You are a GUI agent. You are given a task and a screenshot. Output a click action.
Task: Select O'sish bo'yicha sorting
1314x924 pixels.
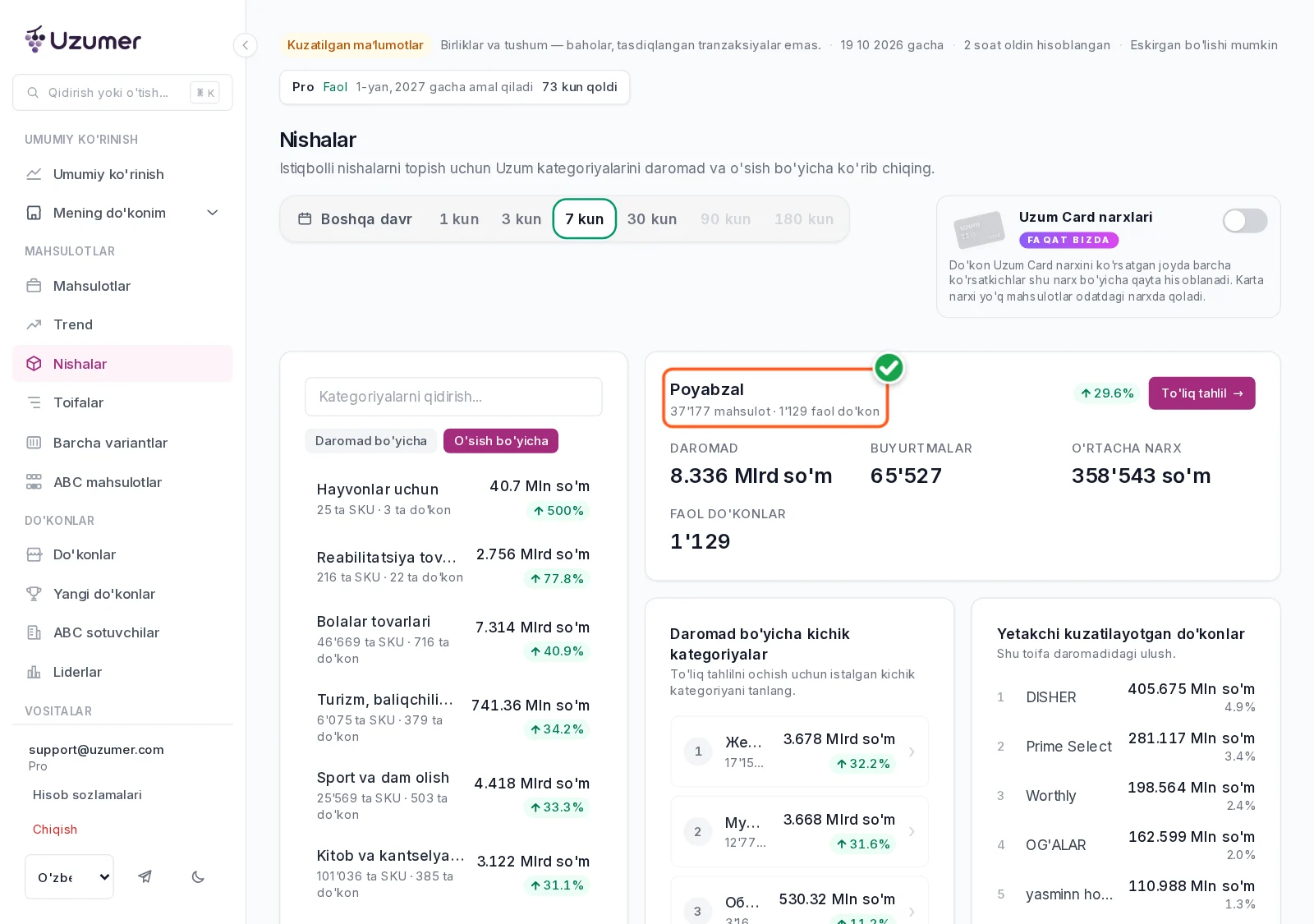(x=501, y=441)
